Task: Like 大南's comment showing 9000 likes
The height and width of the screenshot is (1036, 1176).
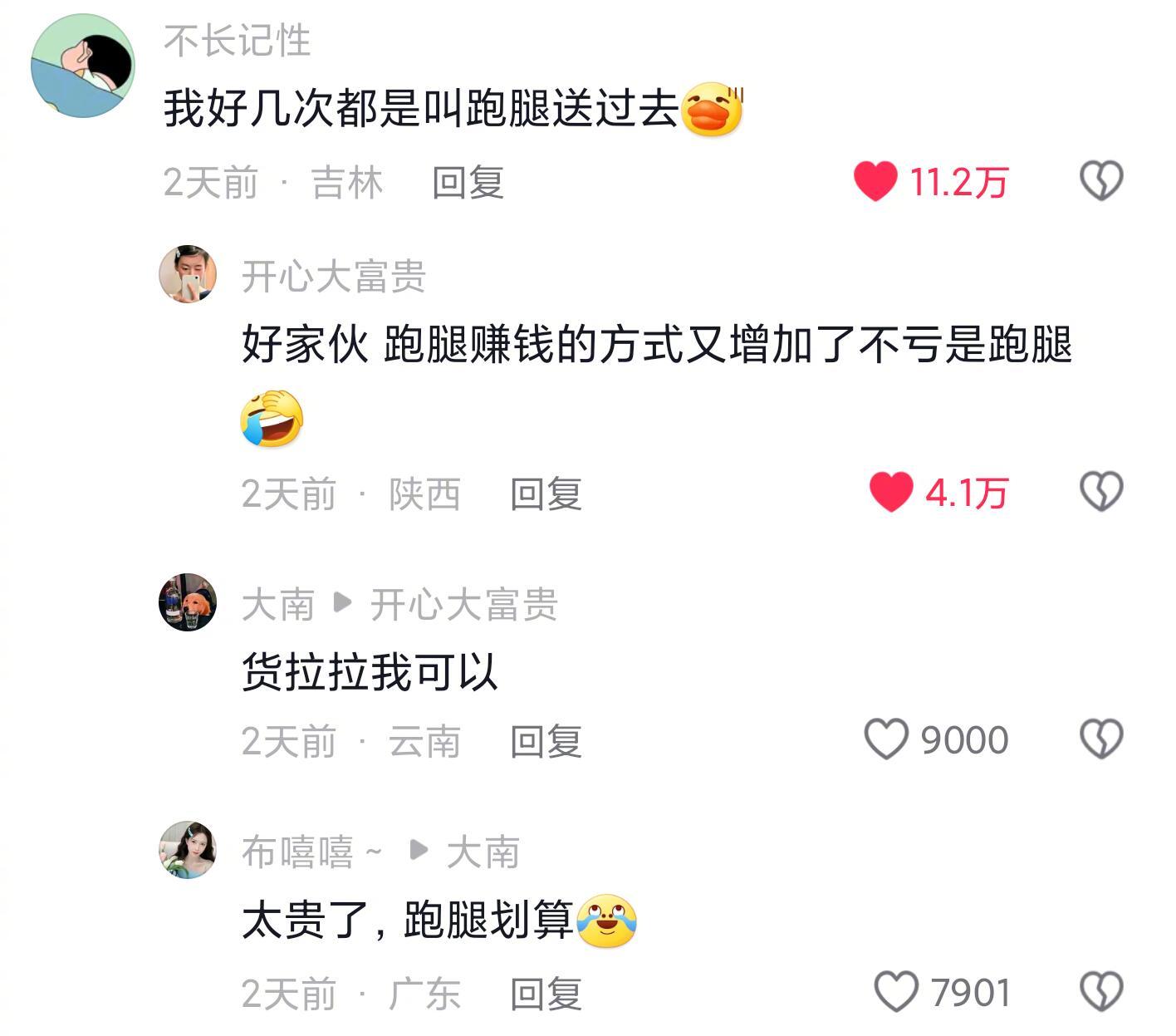Action: (x=886, y=739)
